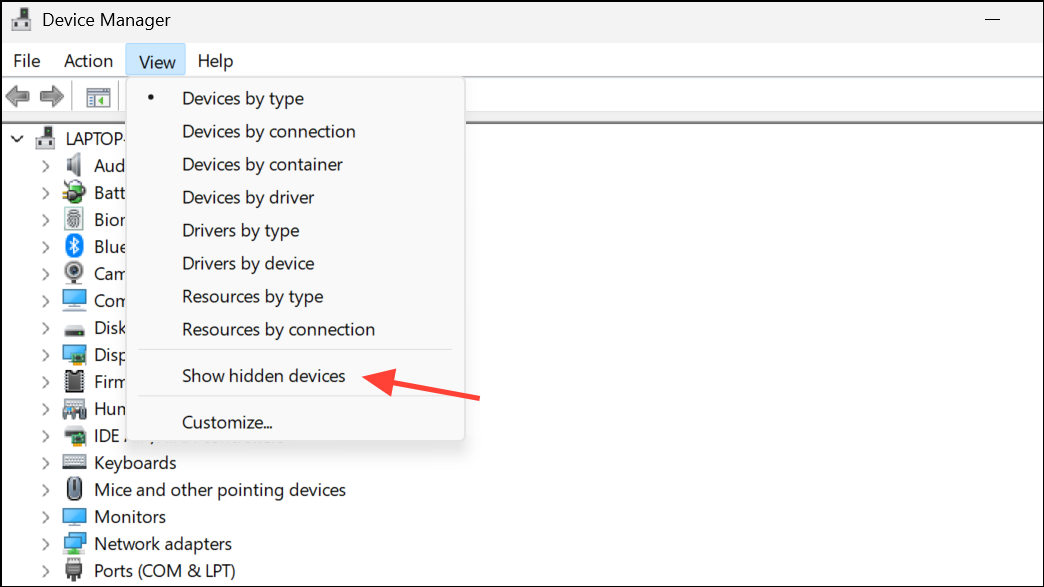Image resolution: width=1044 pixels, height=587 pixels.
Task: Toggle Show hidden devices
Action: [x=263, y=376]
